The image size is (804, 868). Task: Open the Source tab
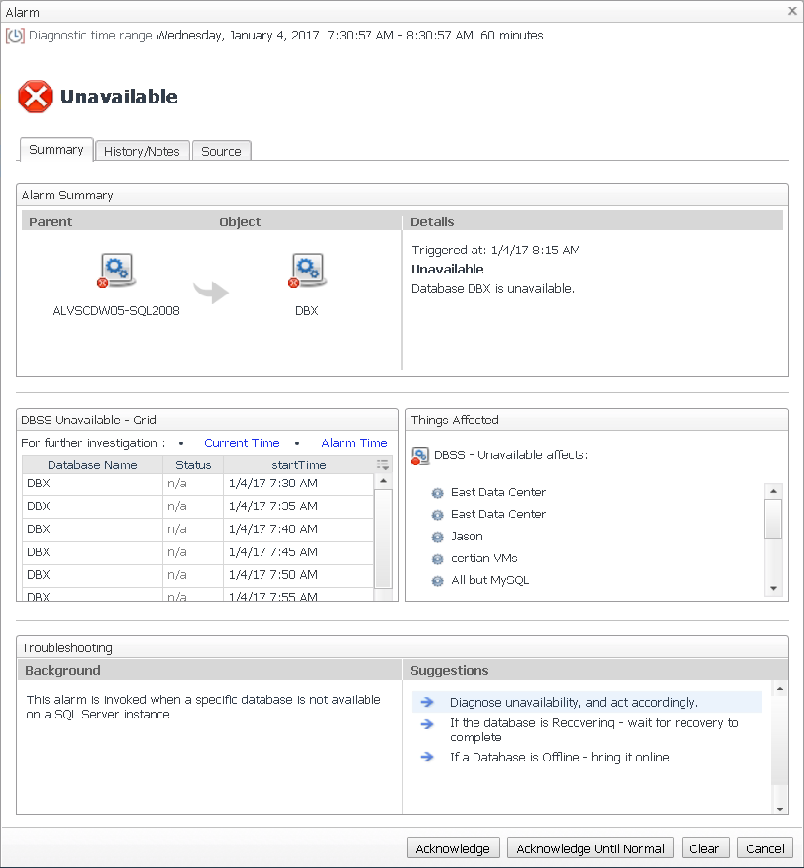tap(221, 151)
